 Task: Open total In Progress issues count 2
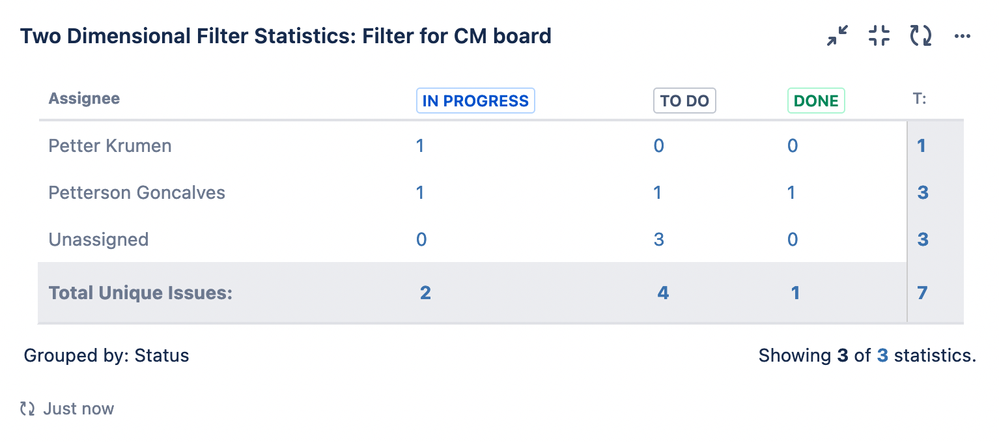(425, 293)
